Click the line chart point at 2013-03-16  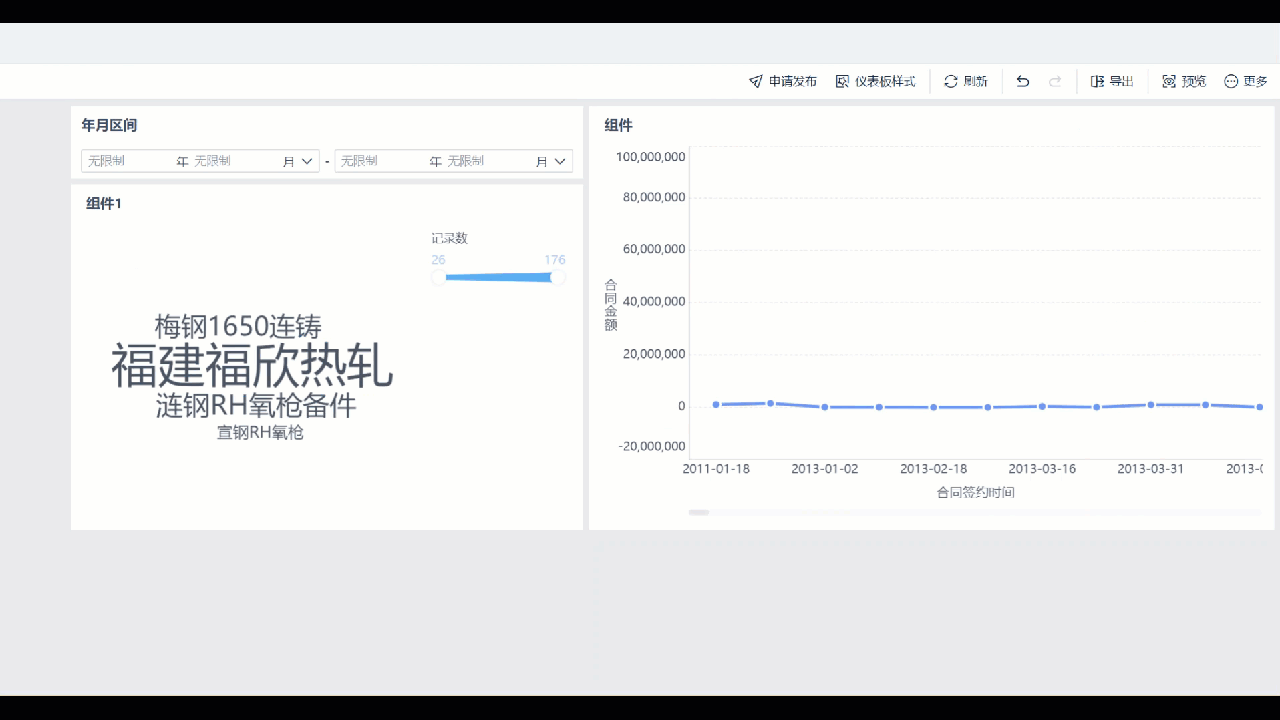1042,406
